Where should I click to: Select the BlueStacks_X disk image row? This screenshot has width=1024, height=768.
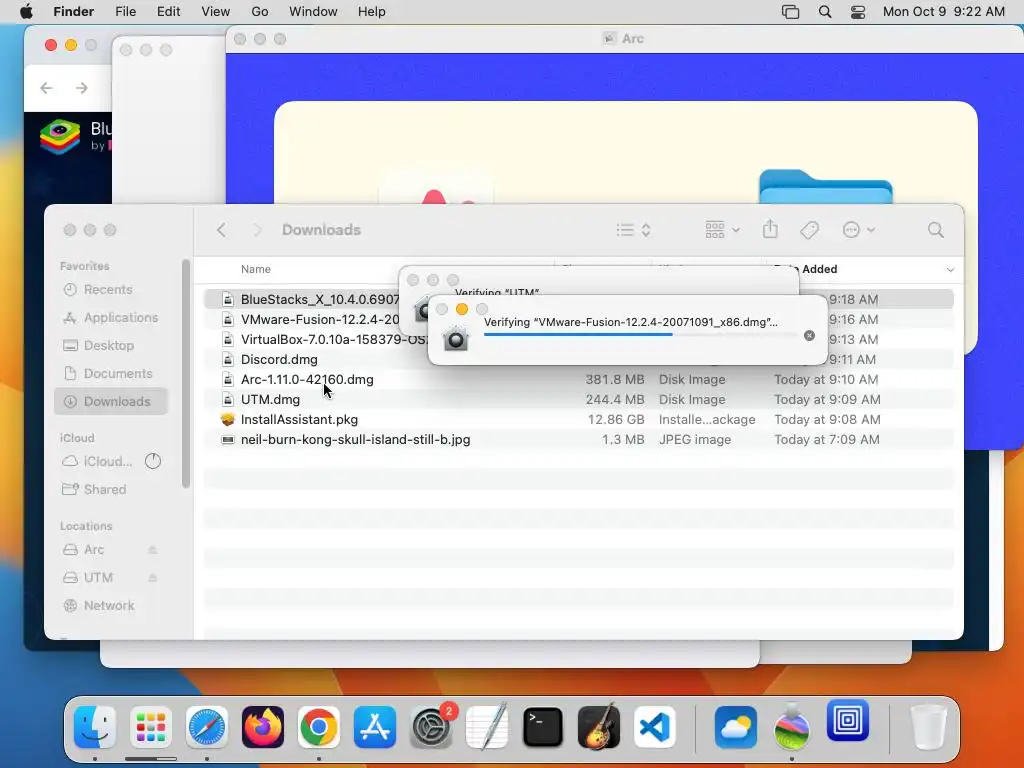coord(578,299)
